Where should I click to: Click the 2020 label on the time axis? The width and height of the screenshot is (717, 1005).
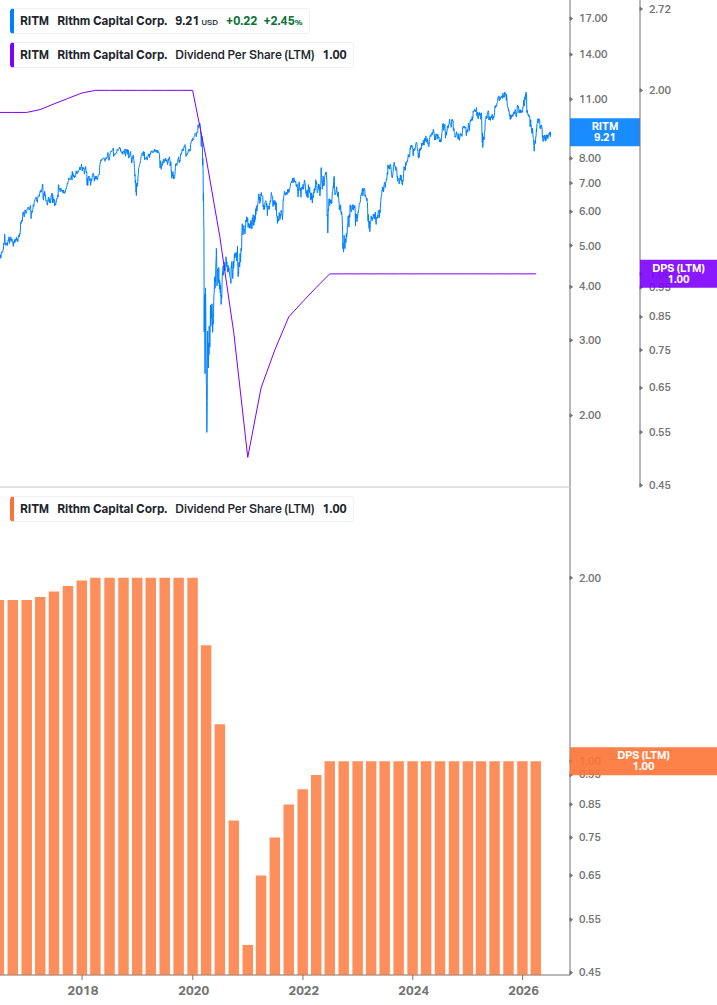point(193,991)
